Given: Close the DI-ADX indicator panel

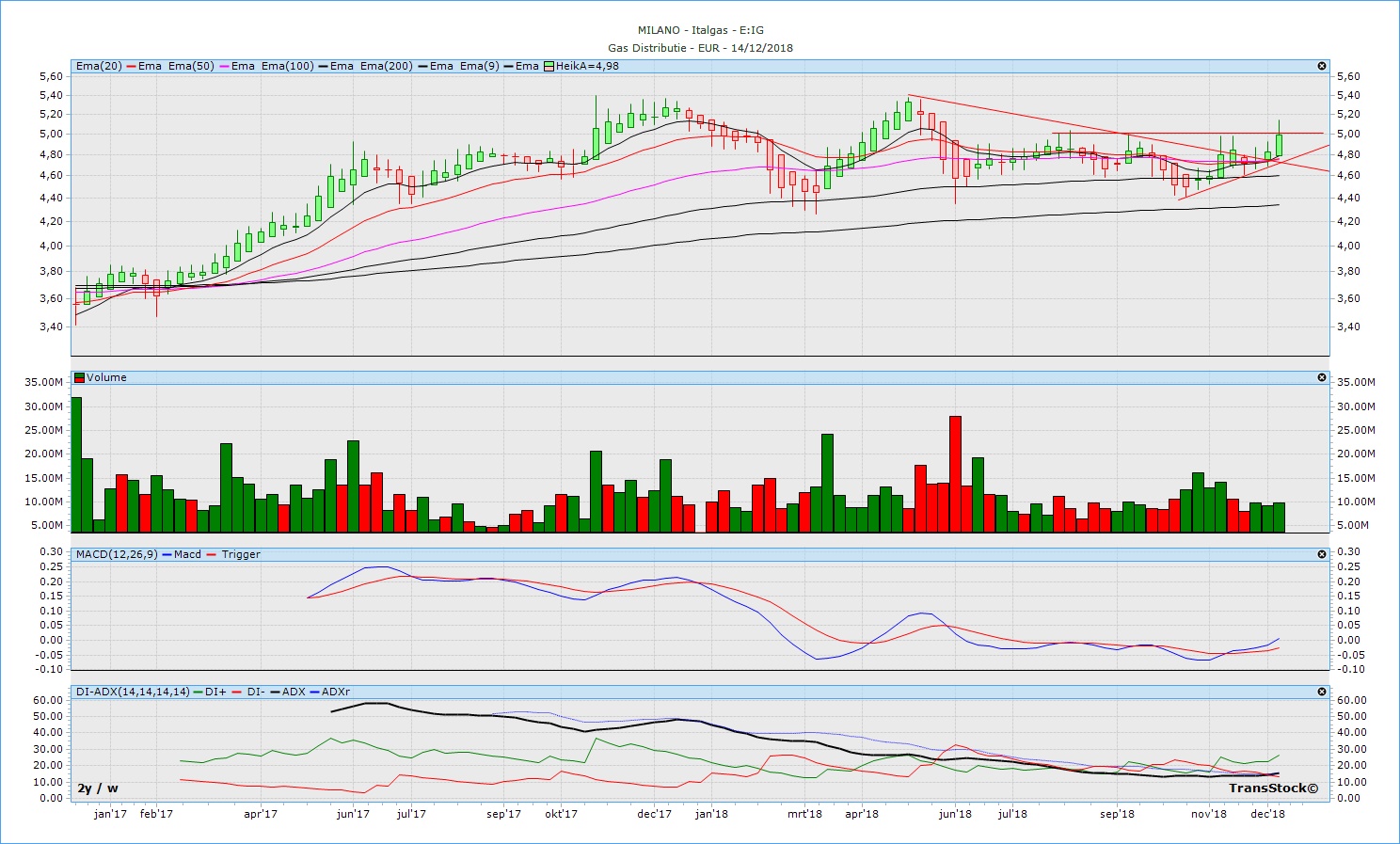Looking at the screenshot, I should click(x=1322, y=692).
